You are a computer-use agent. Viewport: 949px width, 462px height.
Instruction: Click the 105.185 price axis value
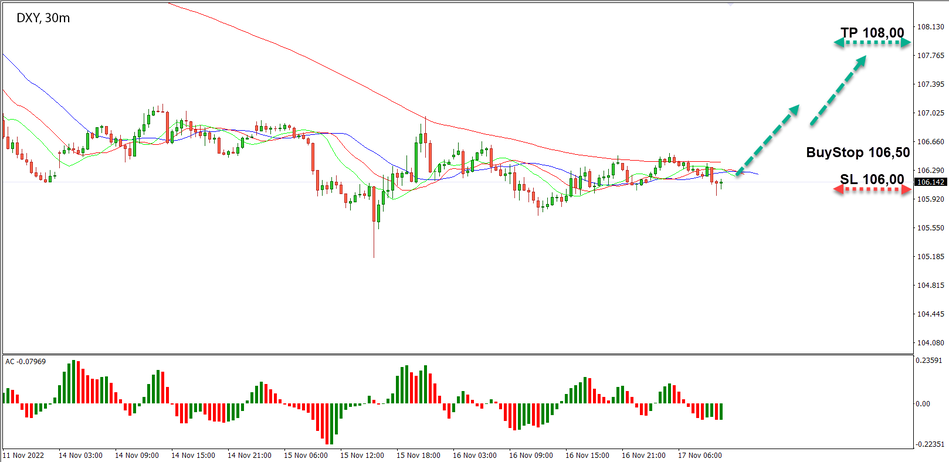pyautogui.click(x=931, y=257)
